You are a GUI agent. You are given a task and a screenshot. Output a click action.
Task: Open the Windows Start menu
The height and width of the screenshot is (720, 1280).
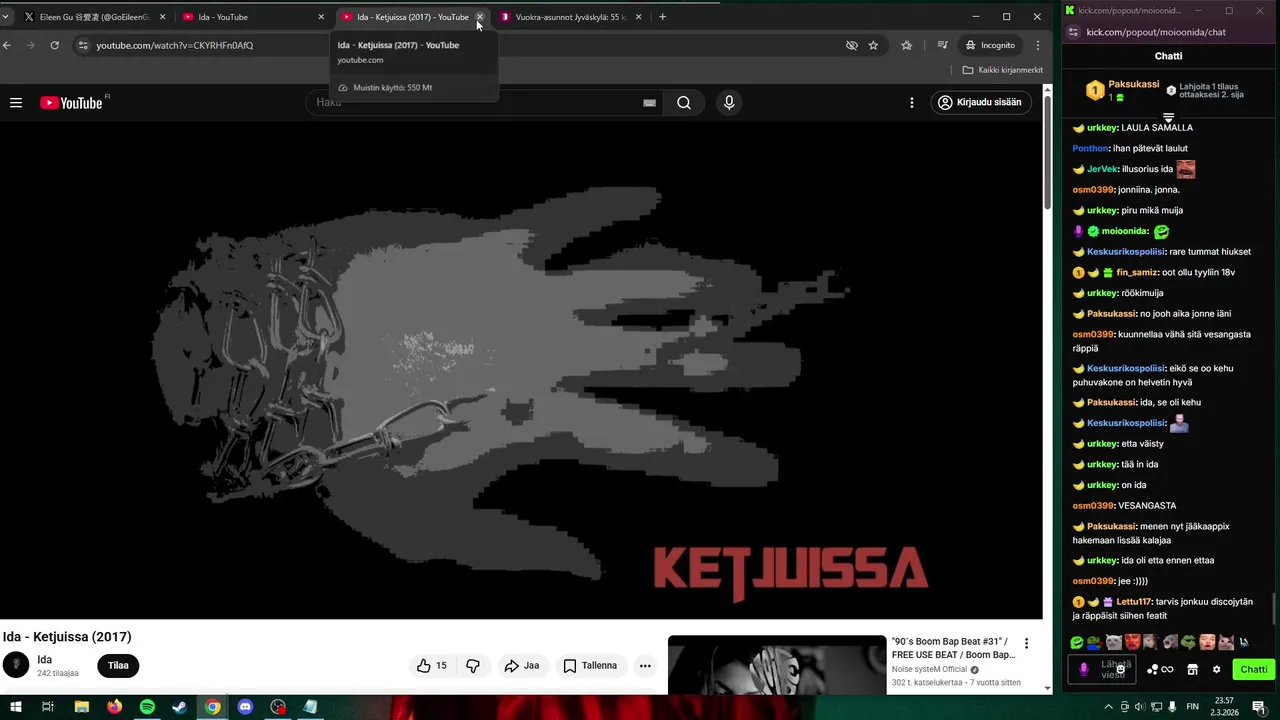tap(14, 707)
